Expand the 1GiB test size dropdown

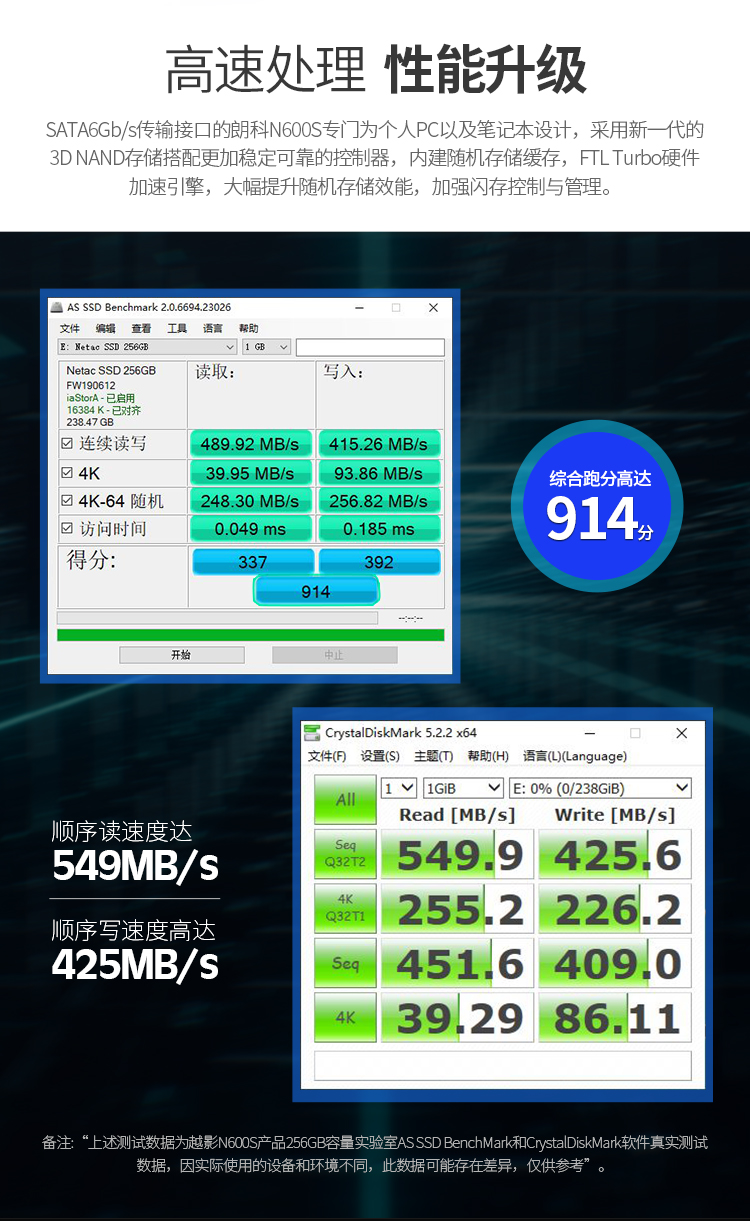pos(463,788)
